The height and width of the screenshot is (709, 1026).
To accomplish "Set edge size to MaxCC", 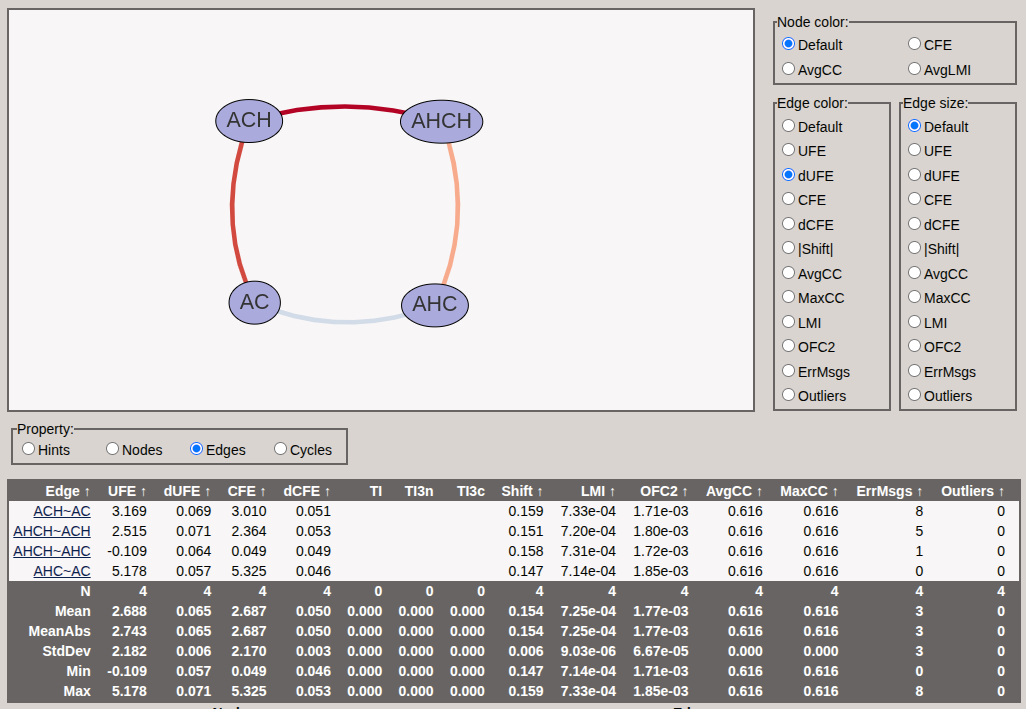I will click(914, 297).
